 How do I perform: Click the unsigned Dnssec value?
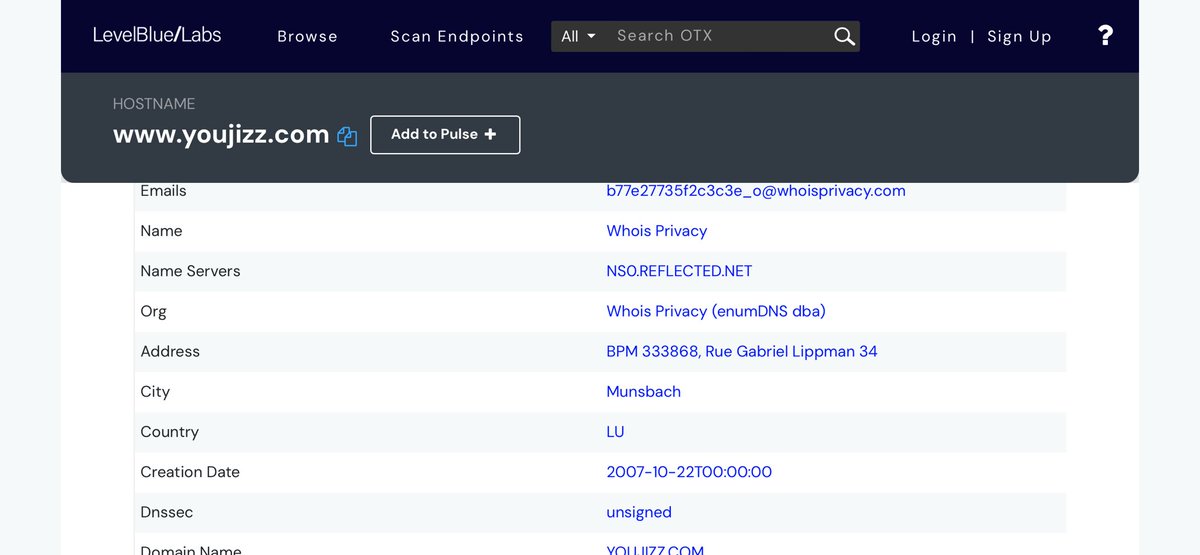point(638,512)
